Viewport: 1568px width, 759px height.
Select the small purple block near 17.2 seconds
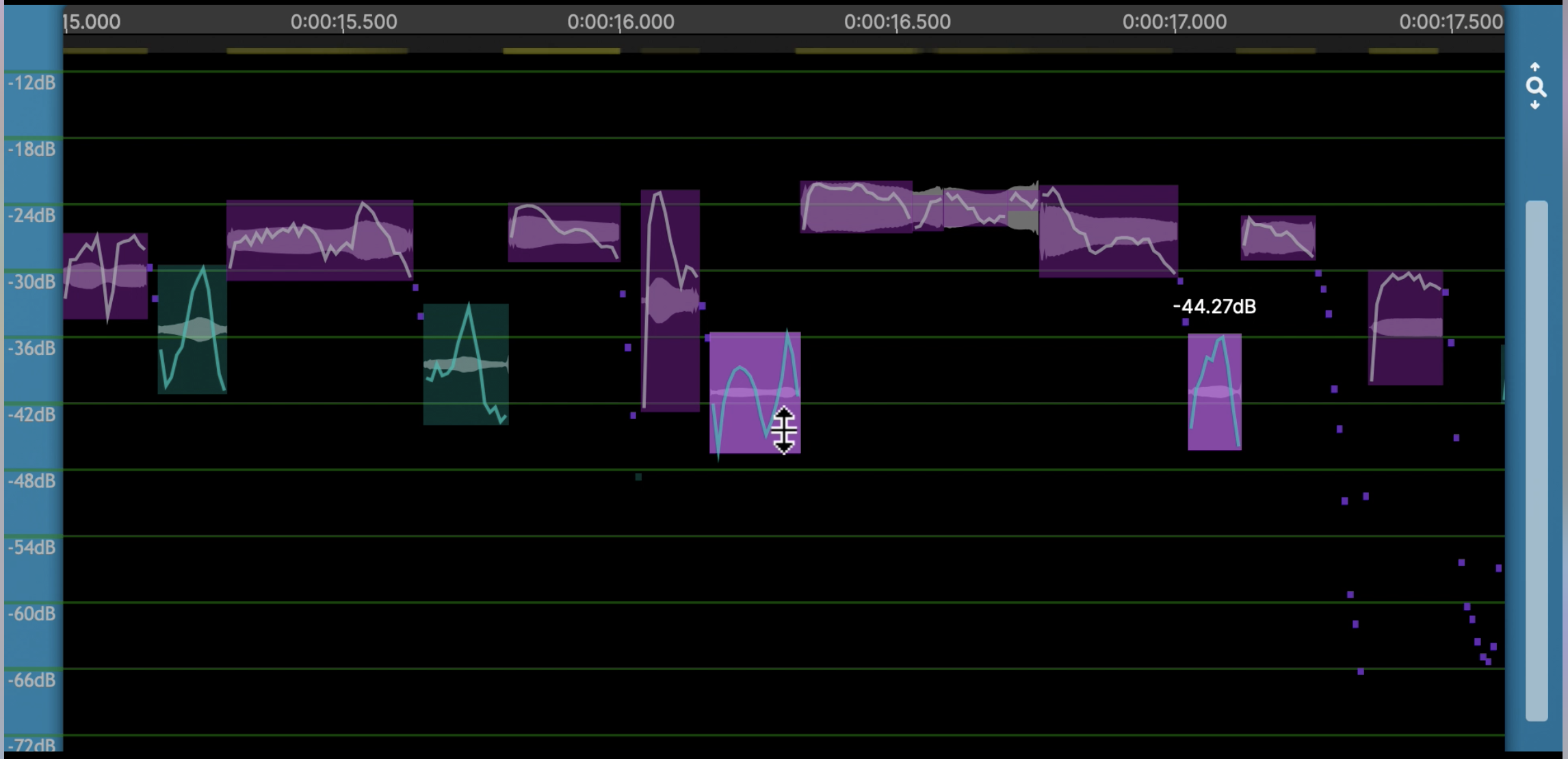1278,238
